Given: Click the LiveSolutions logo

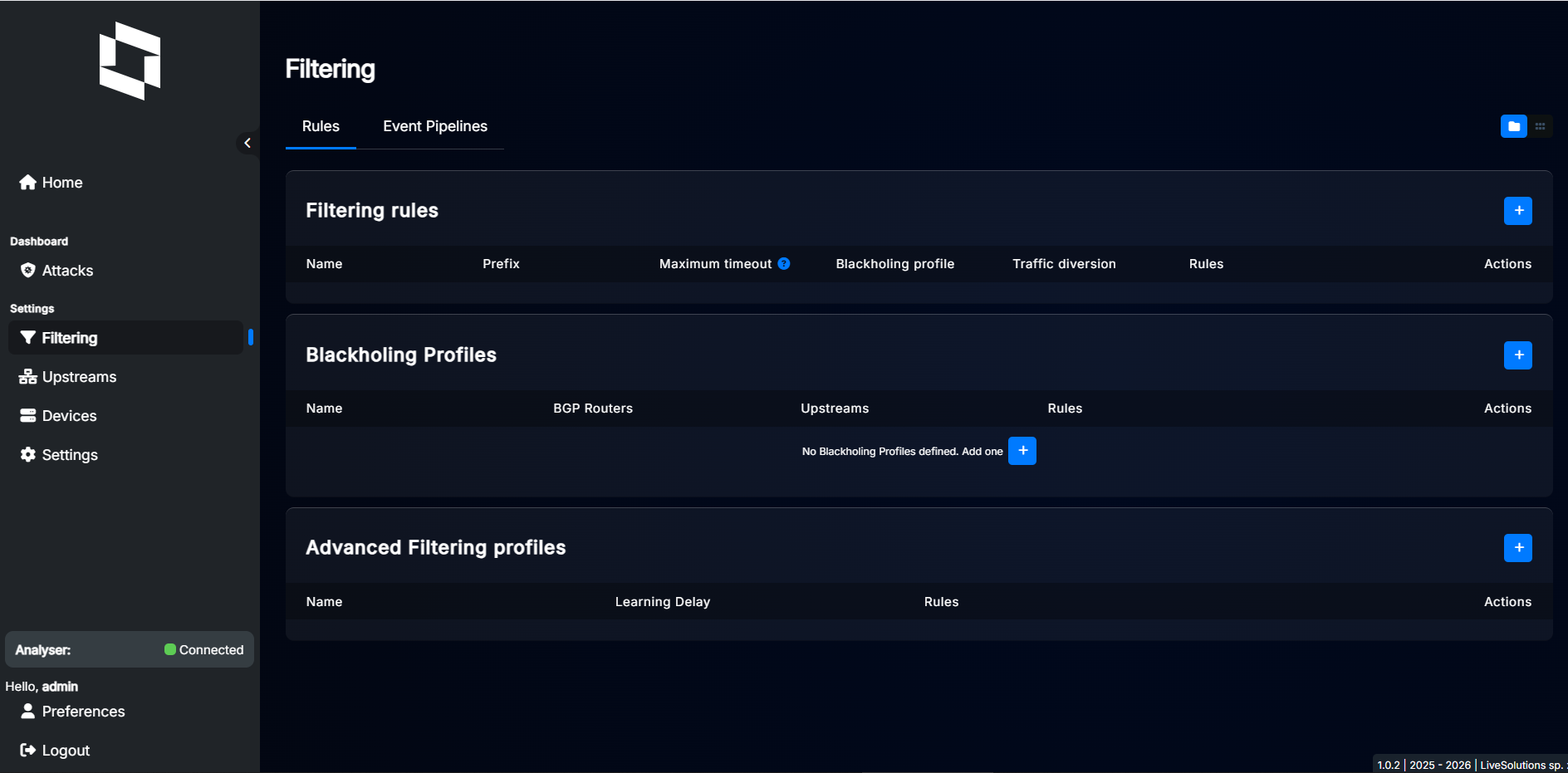Looking at the screenshot, I should pyautogui.click(x=129, y=61).
